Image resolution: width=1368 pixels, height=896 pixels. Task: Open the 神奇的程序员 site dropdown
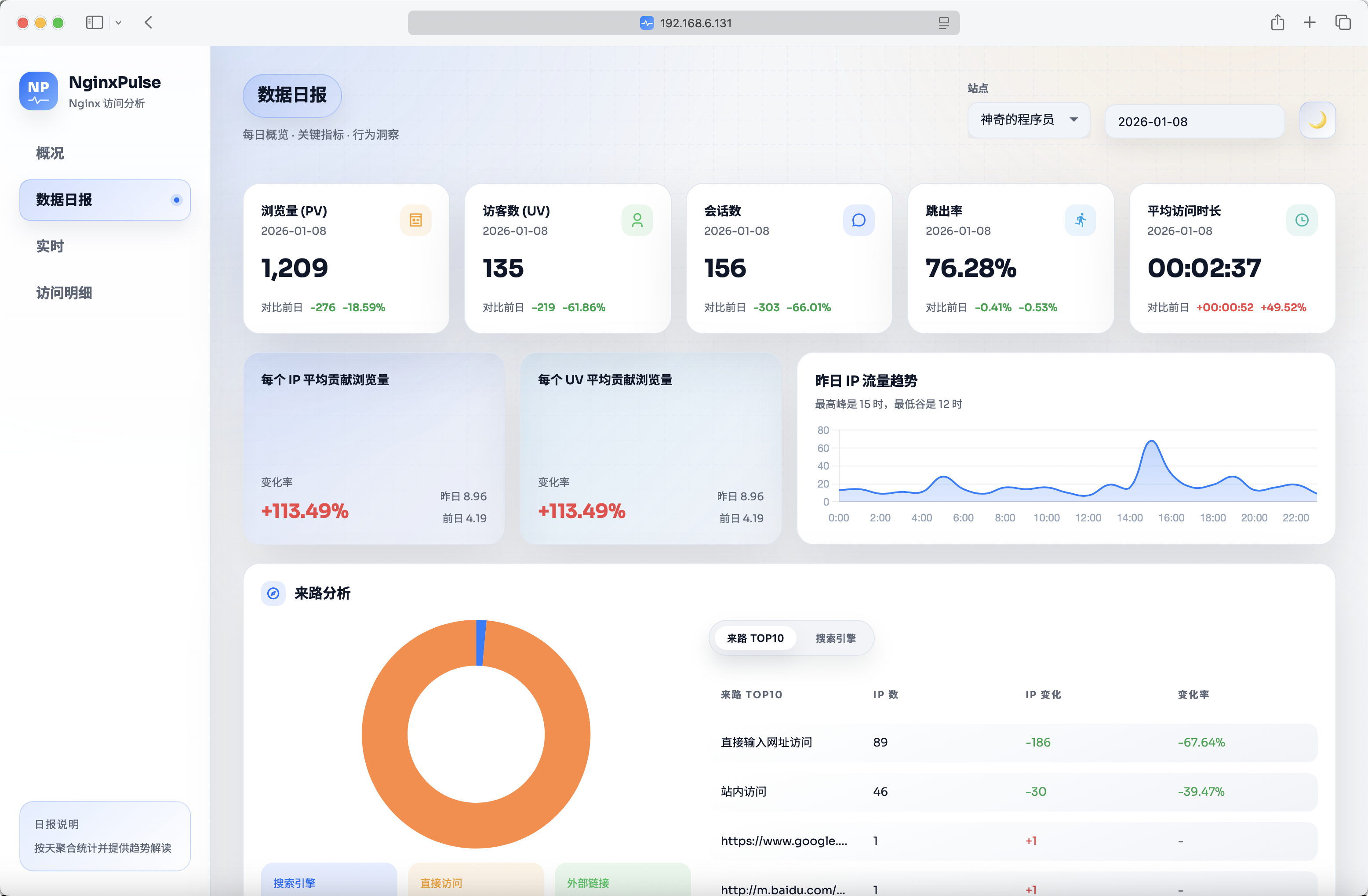pos(1028,120)
